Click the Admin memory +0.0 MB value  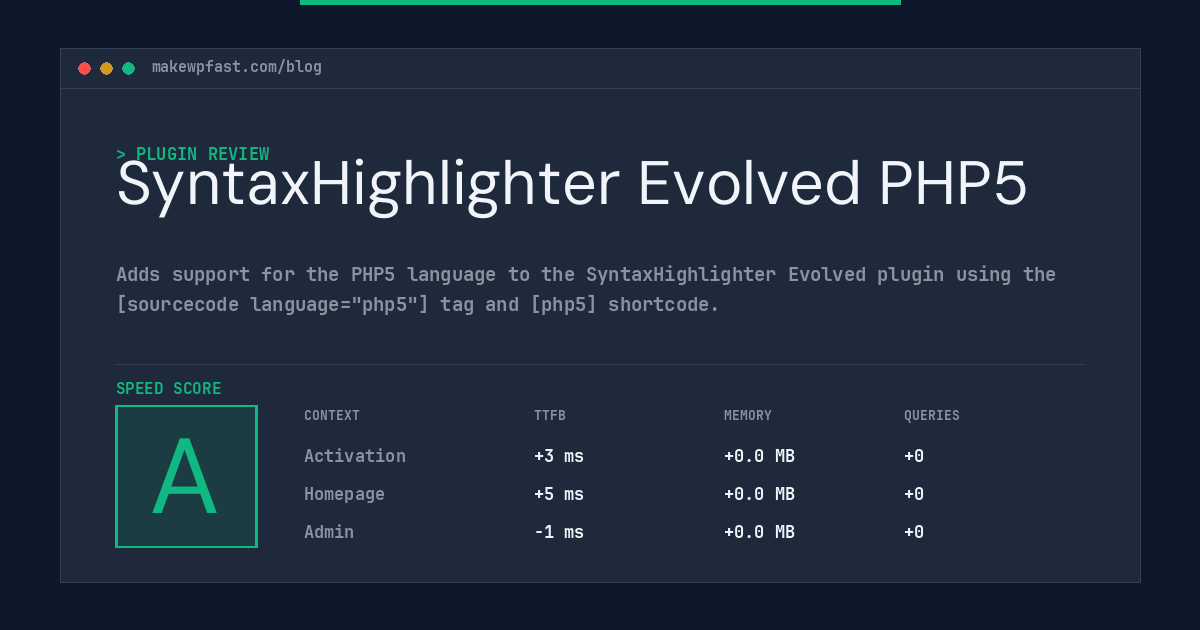click(759, 532)
